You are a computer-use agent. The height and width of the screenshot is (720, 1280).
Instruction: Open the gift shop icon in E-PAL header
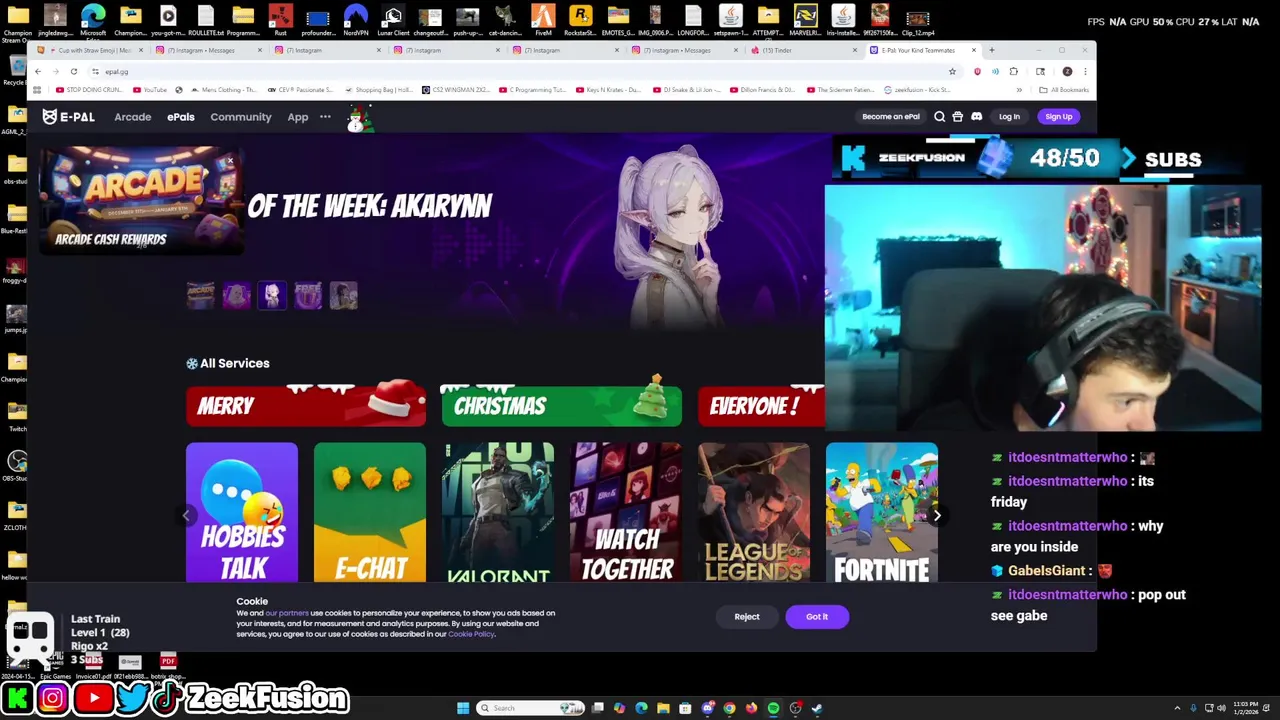pos(957,117)
